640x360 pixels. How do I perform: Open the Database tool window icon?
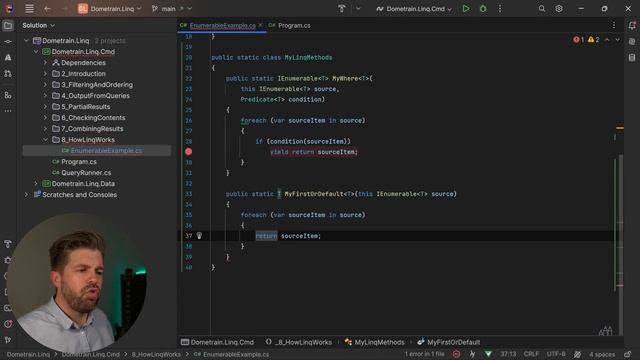click(632, 58)
